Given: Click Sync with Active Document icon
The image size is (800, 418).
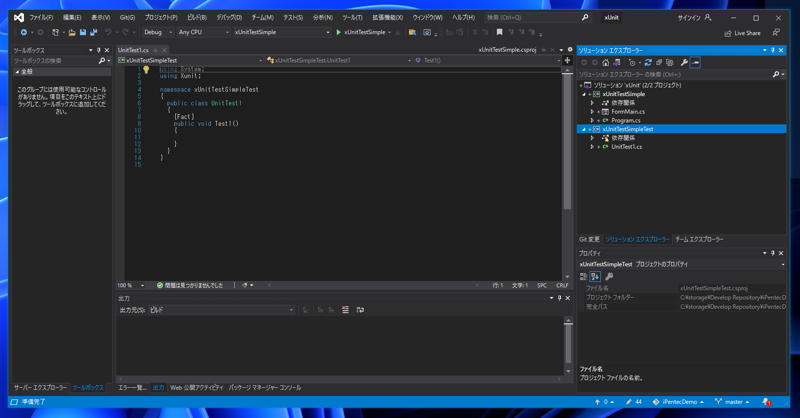Looking at the screenshot, I should coord(648,62).
